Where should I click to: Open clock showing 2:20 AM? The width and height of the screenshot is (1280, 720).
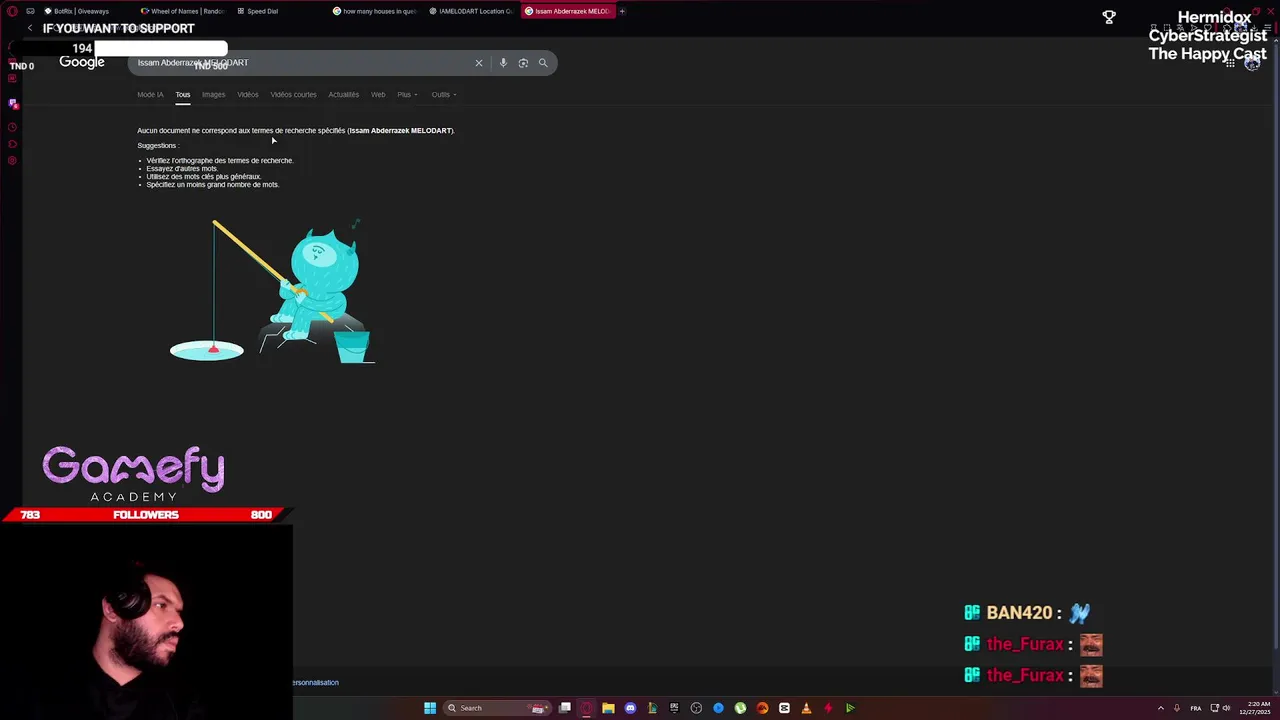click(x=1254, y=708)
